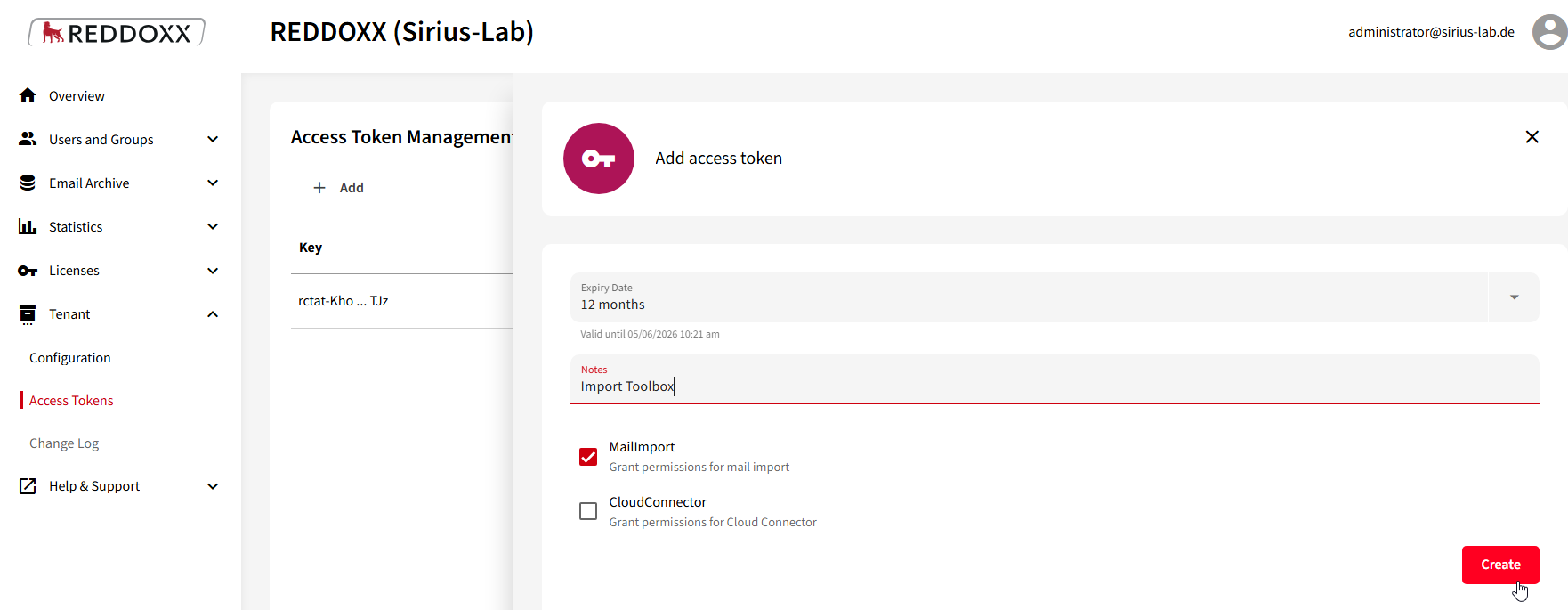Collapse the Tenant menu chevron
This screenshot has height=610, width=1568.
point(213,314)
